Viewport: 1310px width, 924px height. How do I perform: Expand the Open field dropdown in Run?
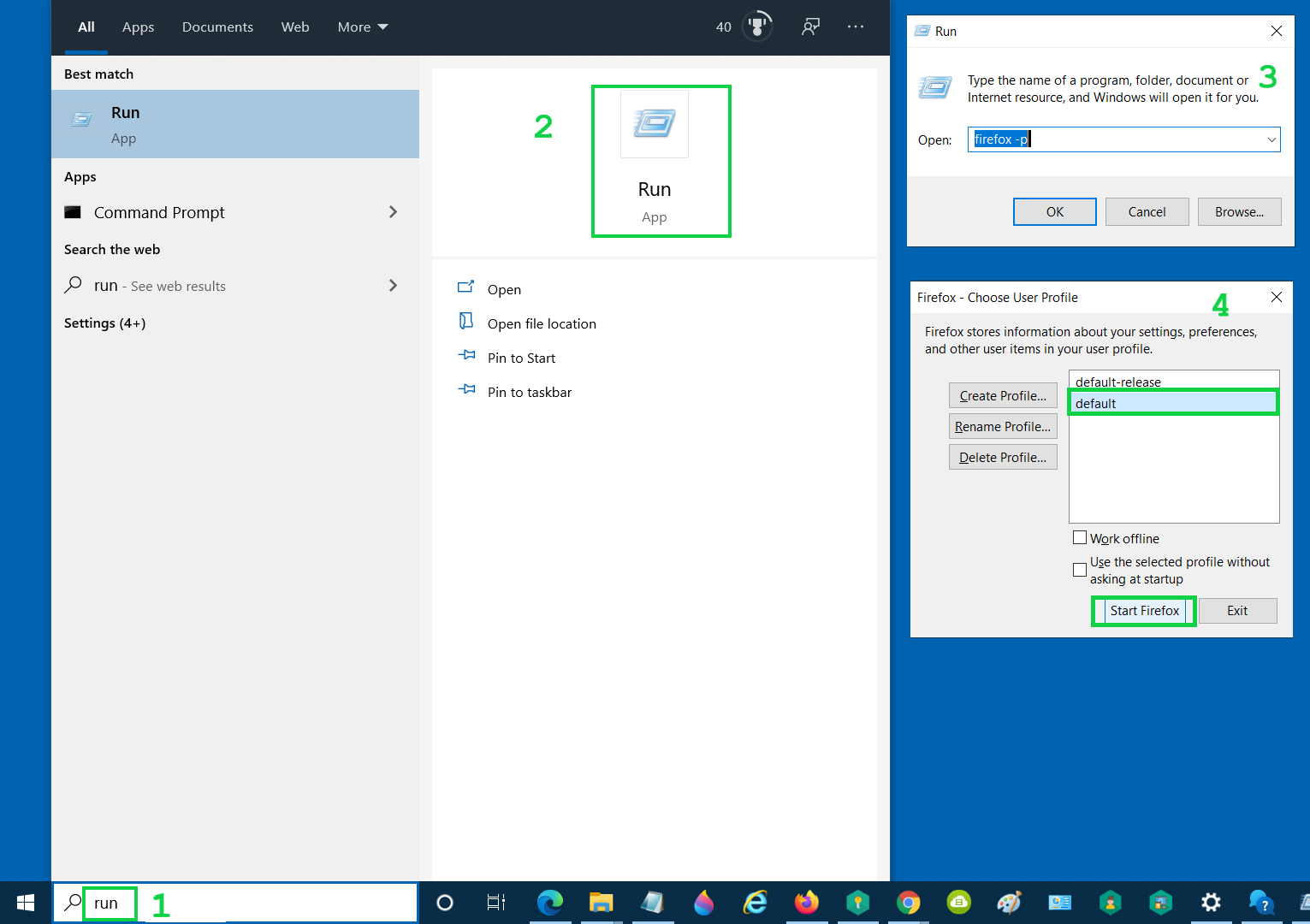(1271, 139)
